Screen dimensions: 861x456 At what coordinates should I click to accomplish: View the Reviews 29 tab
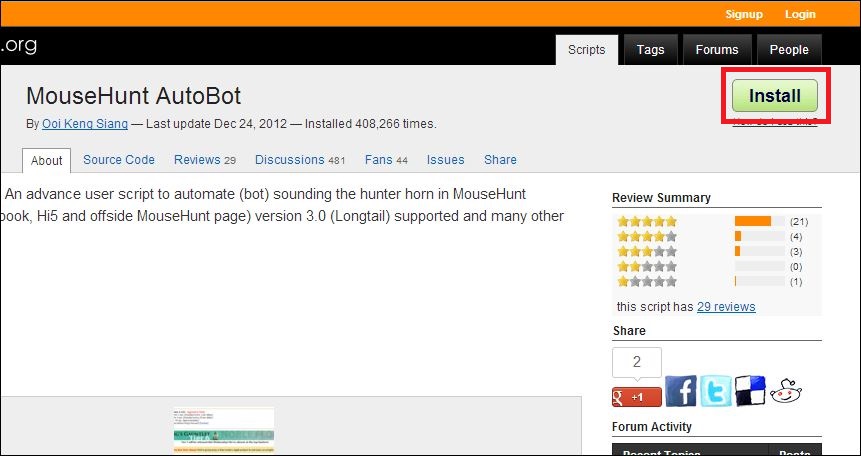(x=205, y=159)
